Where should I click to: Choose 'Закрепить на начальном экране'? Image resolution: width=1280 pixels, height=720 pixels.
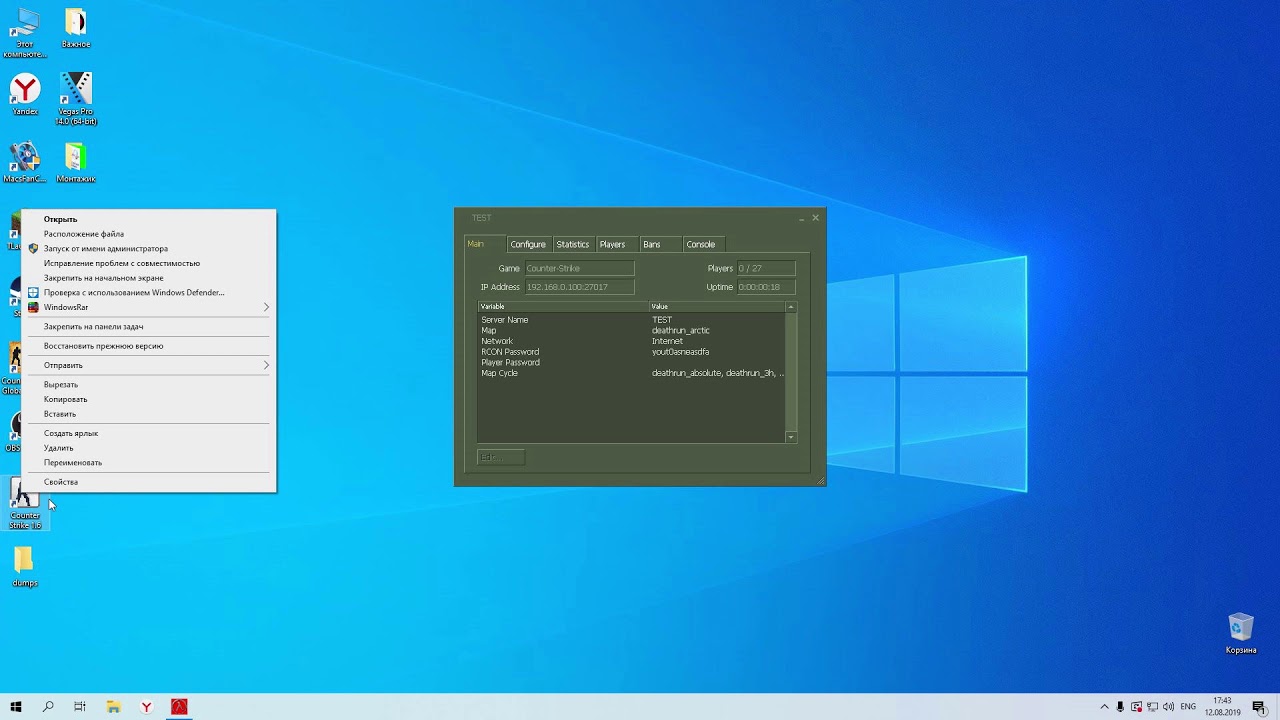tap(148, 278)
